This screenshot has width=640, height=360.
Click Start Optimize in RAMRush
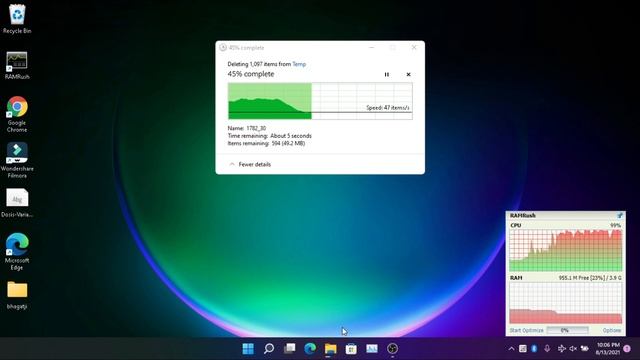(x=527, y=330)
